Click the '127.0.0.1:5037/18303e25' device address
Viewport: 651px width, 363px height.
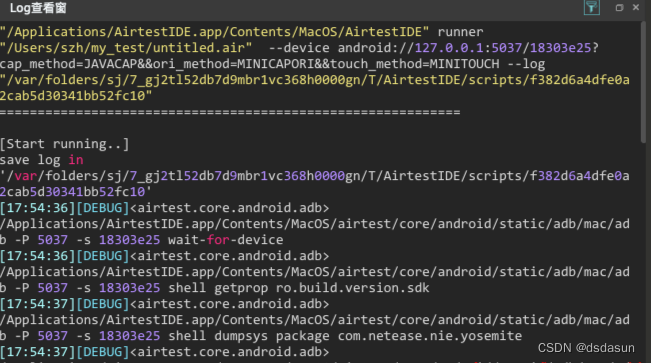[503, 48]
